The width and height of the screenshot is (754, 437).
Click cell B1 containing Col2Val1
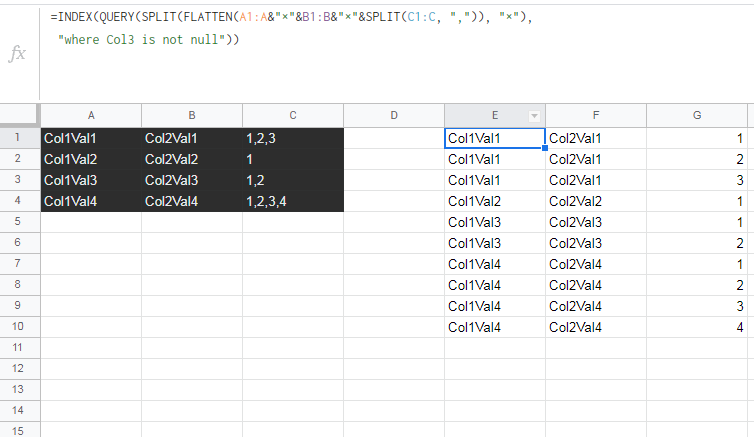(192, 138)
